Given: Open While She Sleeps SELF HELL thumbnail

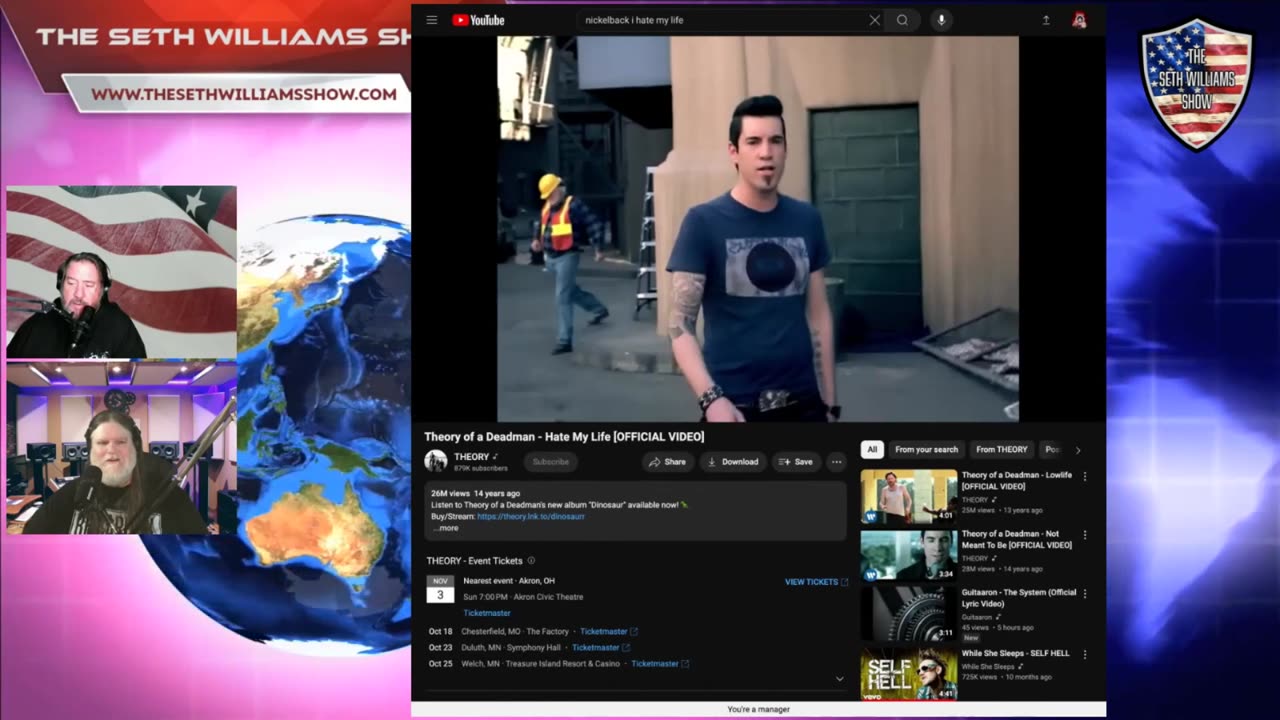Looking at the screenshot, I should point(909,673).
